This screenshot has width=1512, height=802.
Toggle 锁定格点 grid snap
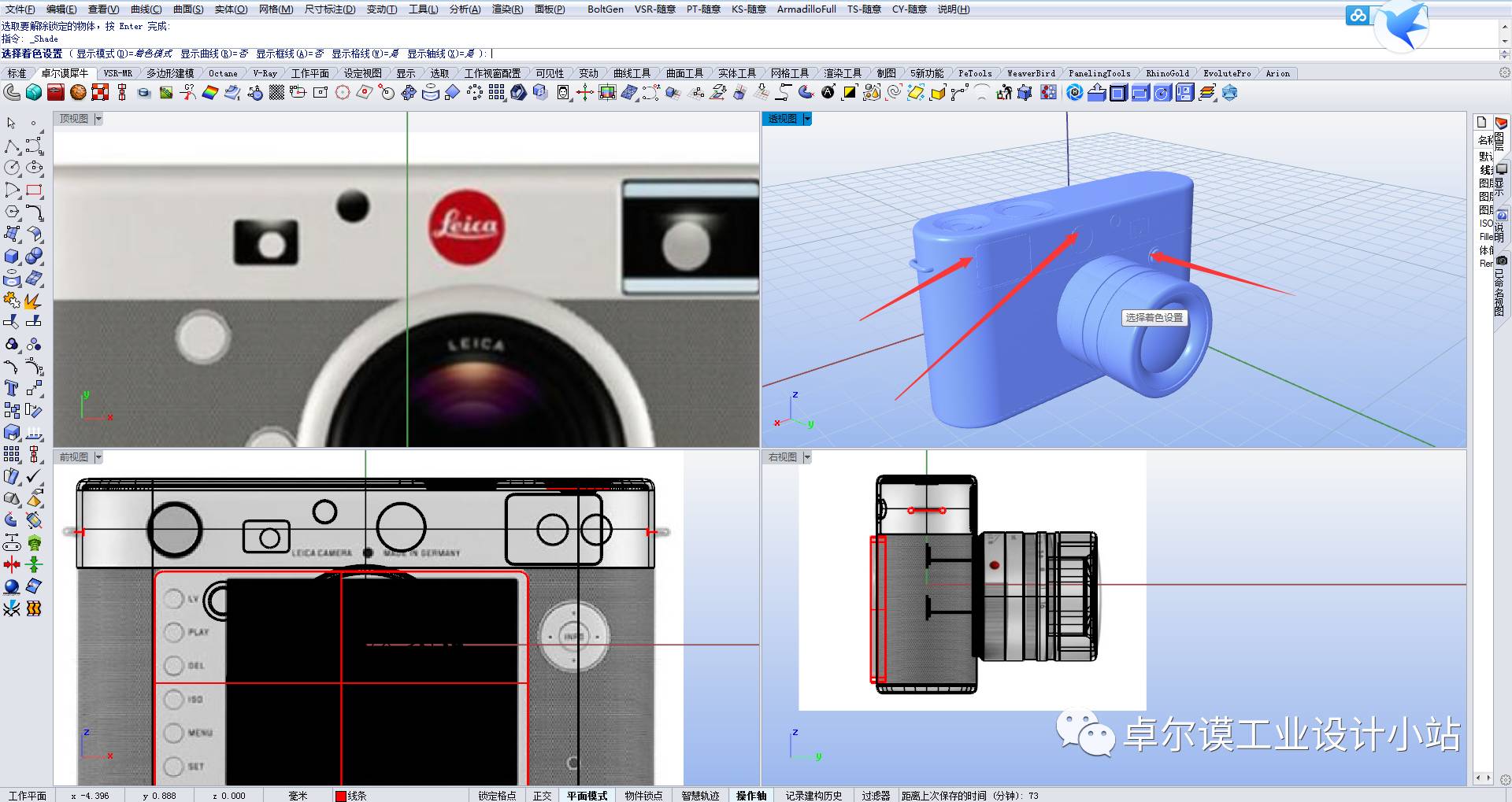(x=497, y=796)
